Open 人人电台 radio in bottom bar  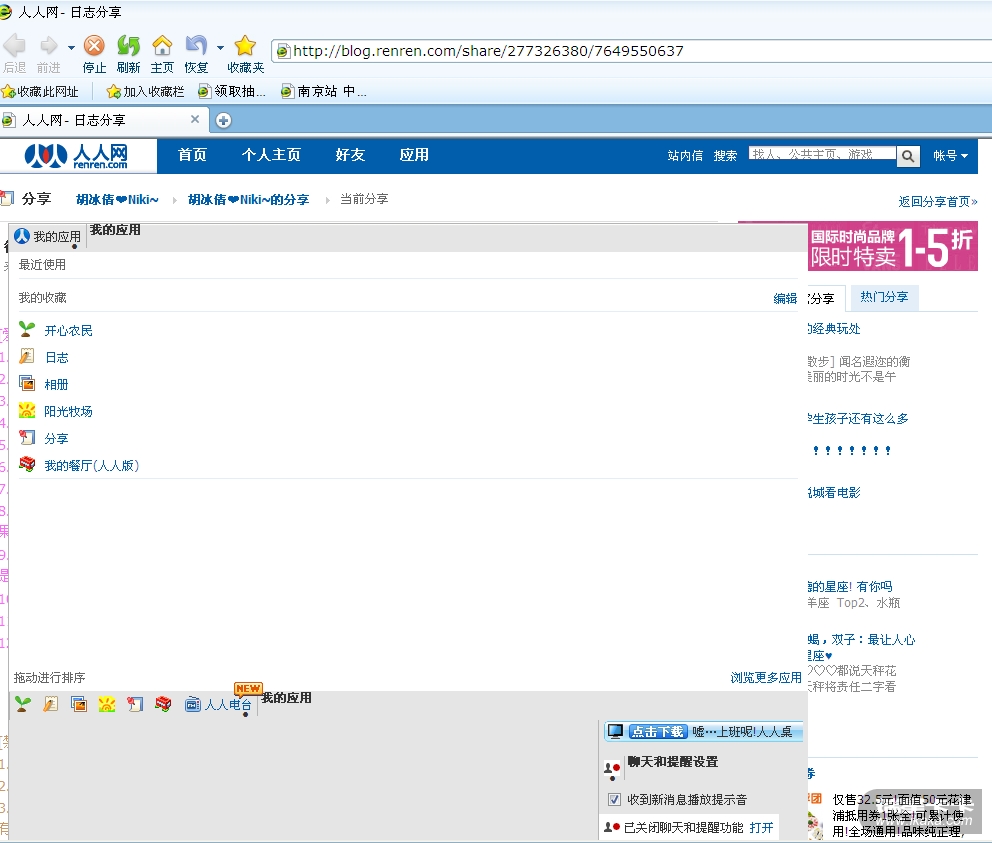click(218, 704)
